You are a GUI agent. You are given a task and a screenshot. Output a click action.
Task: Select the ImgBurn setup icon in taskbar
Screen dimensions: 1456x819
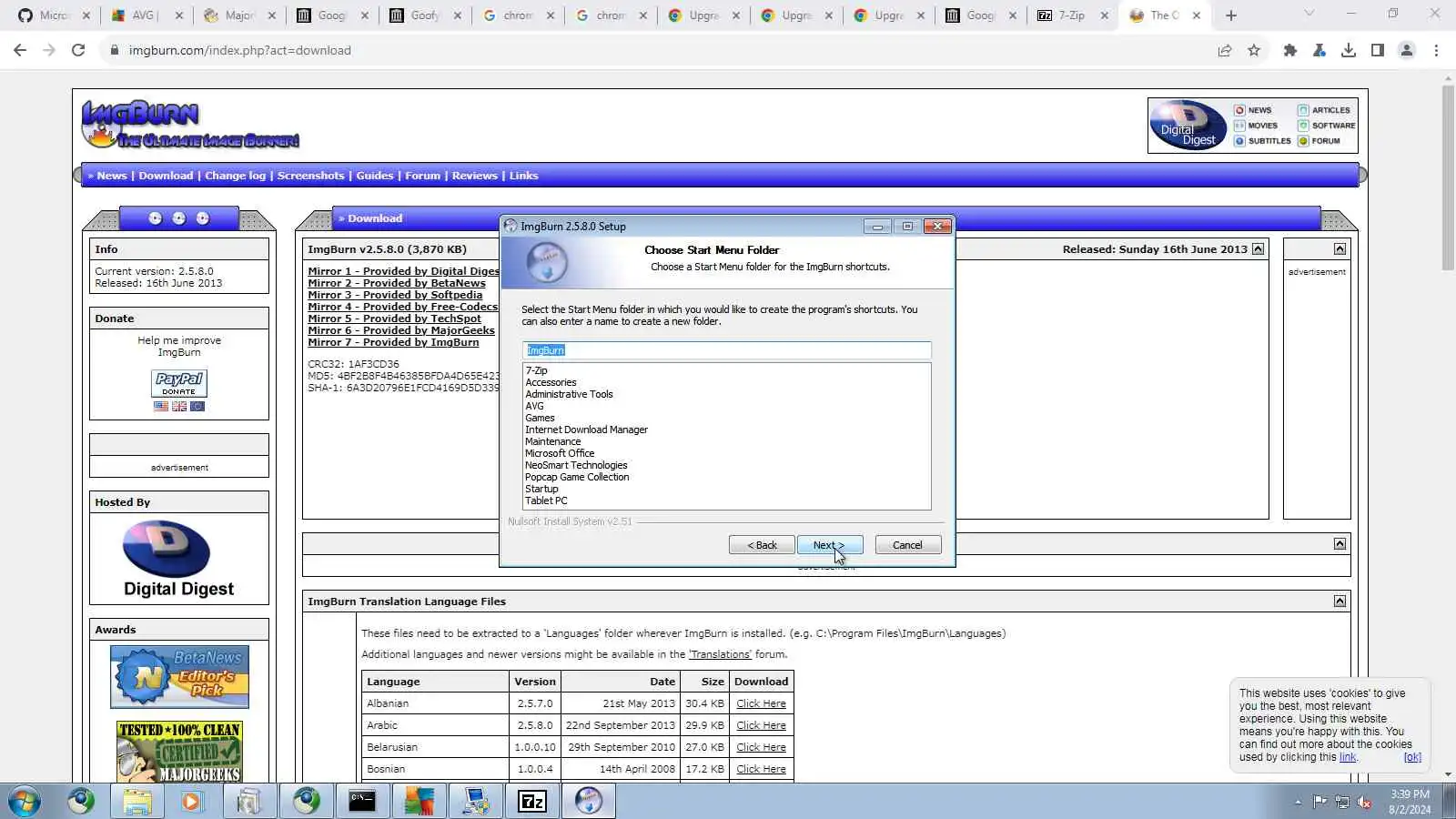(x=589, y=802)
